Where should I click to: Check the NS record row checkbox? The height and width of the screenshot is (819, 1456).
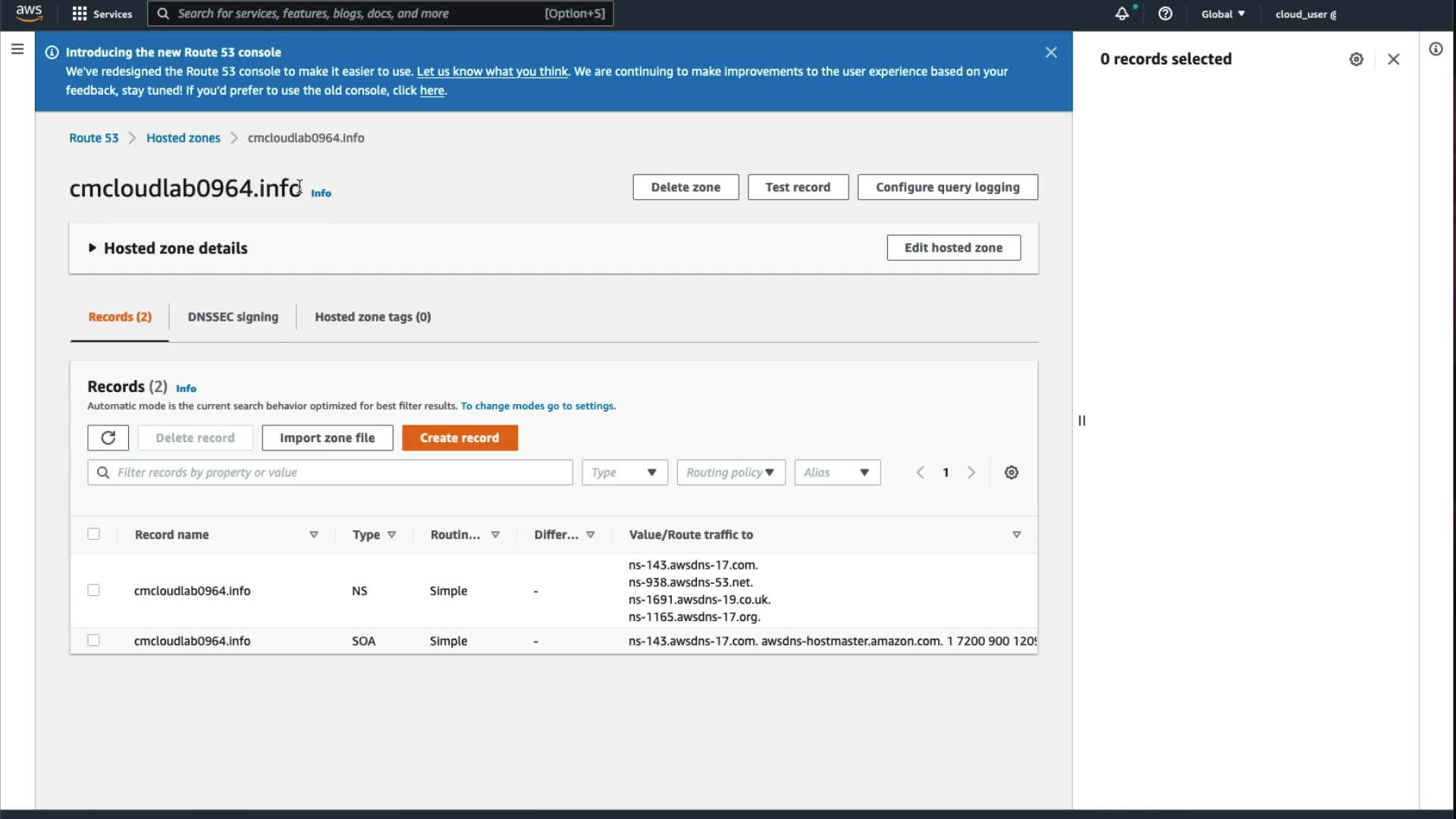[93, 590]
